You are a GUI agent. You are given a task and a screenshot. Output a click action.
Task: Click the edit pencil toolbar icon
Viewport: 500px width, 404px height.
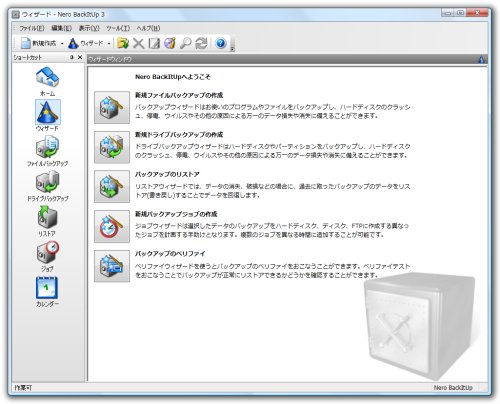click(x=154, y=43)
